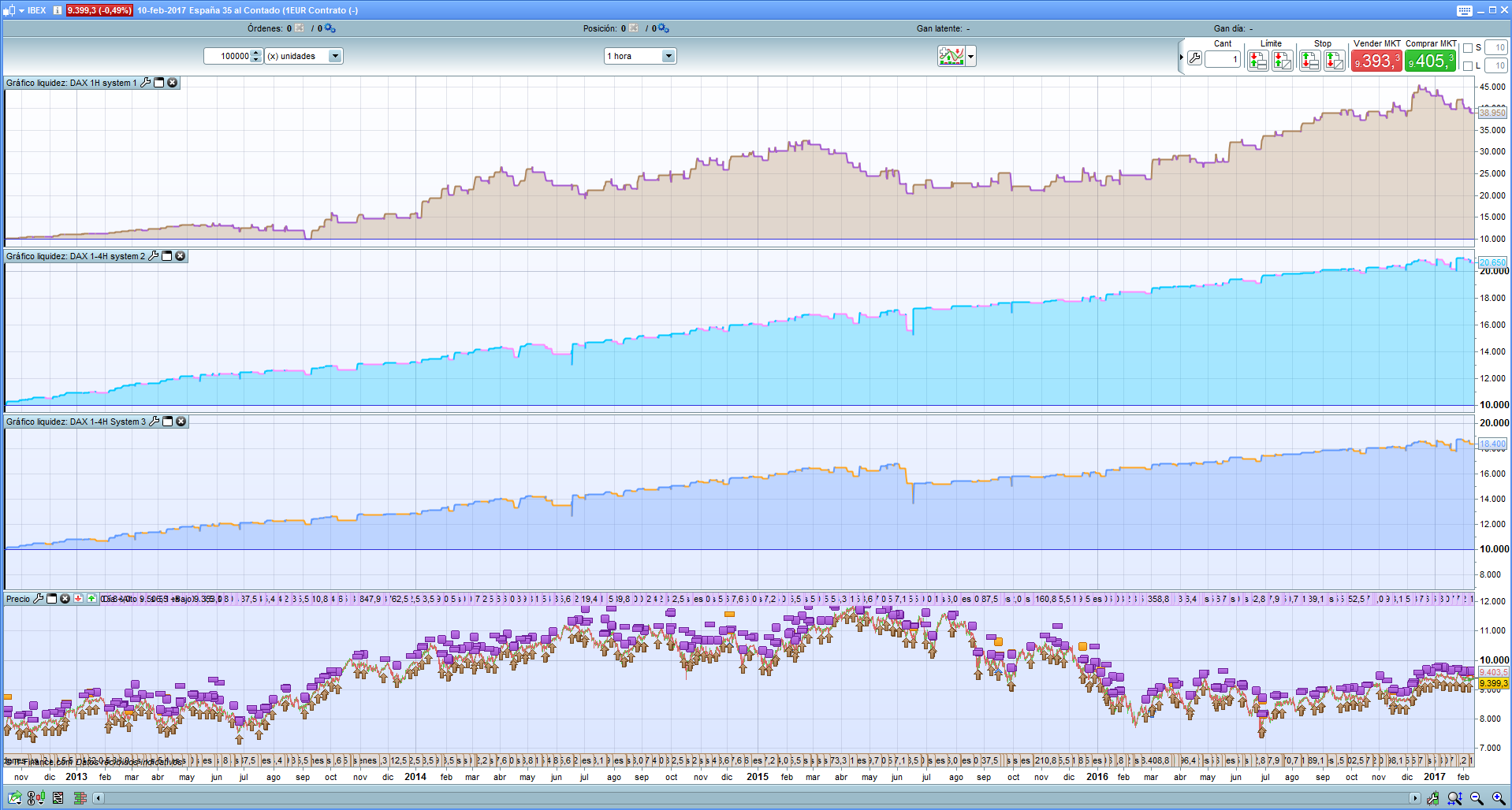Click the red down-arrow icon in Precio header
Screen dimensions: 1512x810
pyautogui.click(x=78, y=599)
